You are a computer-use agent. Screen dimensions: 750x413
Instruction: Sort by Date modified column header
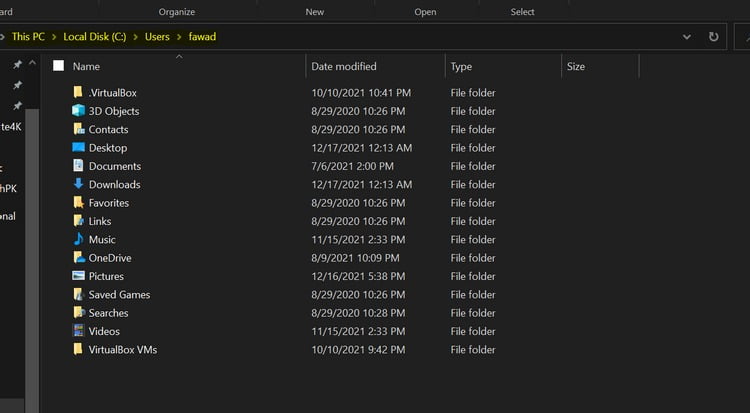coord(343,67)
